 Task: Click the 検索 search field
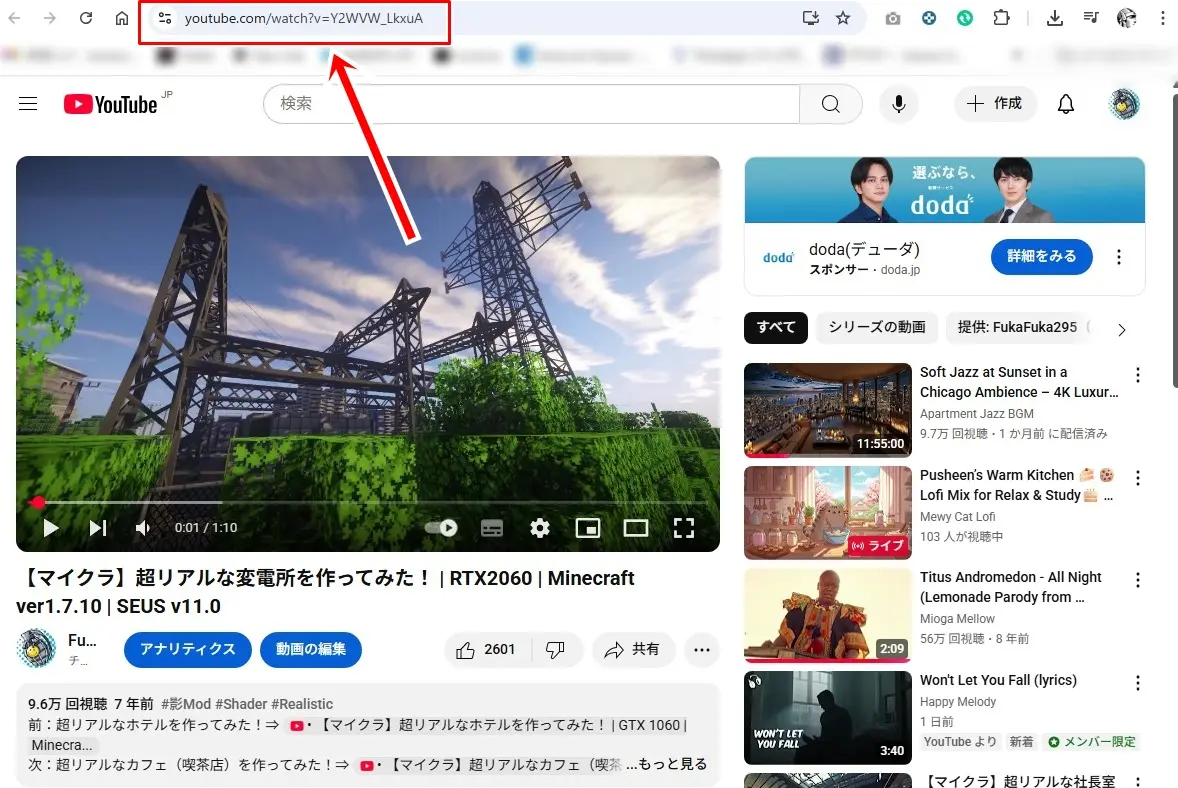click(x=532, y=104)
